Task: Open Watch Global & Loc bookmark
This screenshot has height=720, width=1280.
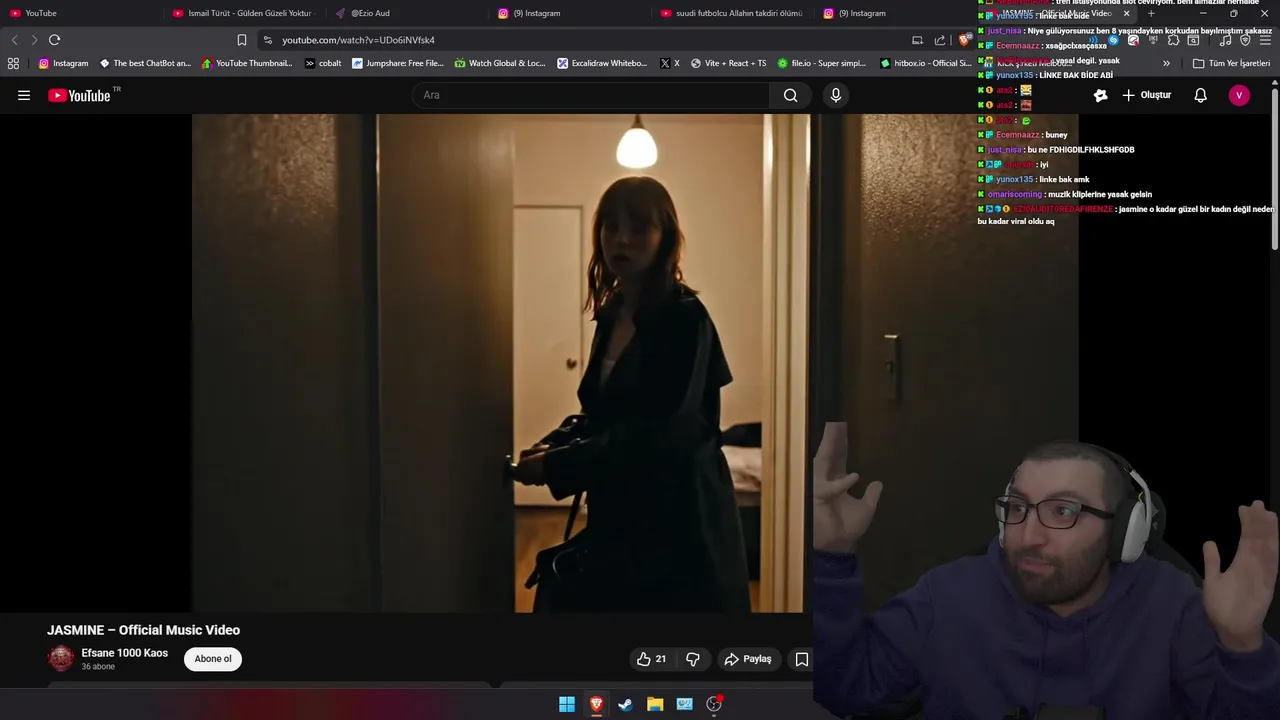Action: (500, 63)
